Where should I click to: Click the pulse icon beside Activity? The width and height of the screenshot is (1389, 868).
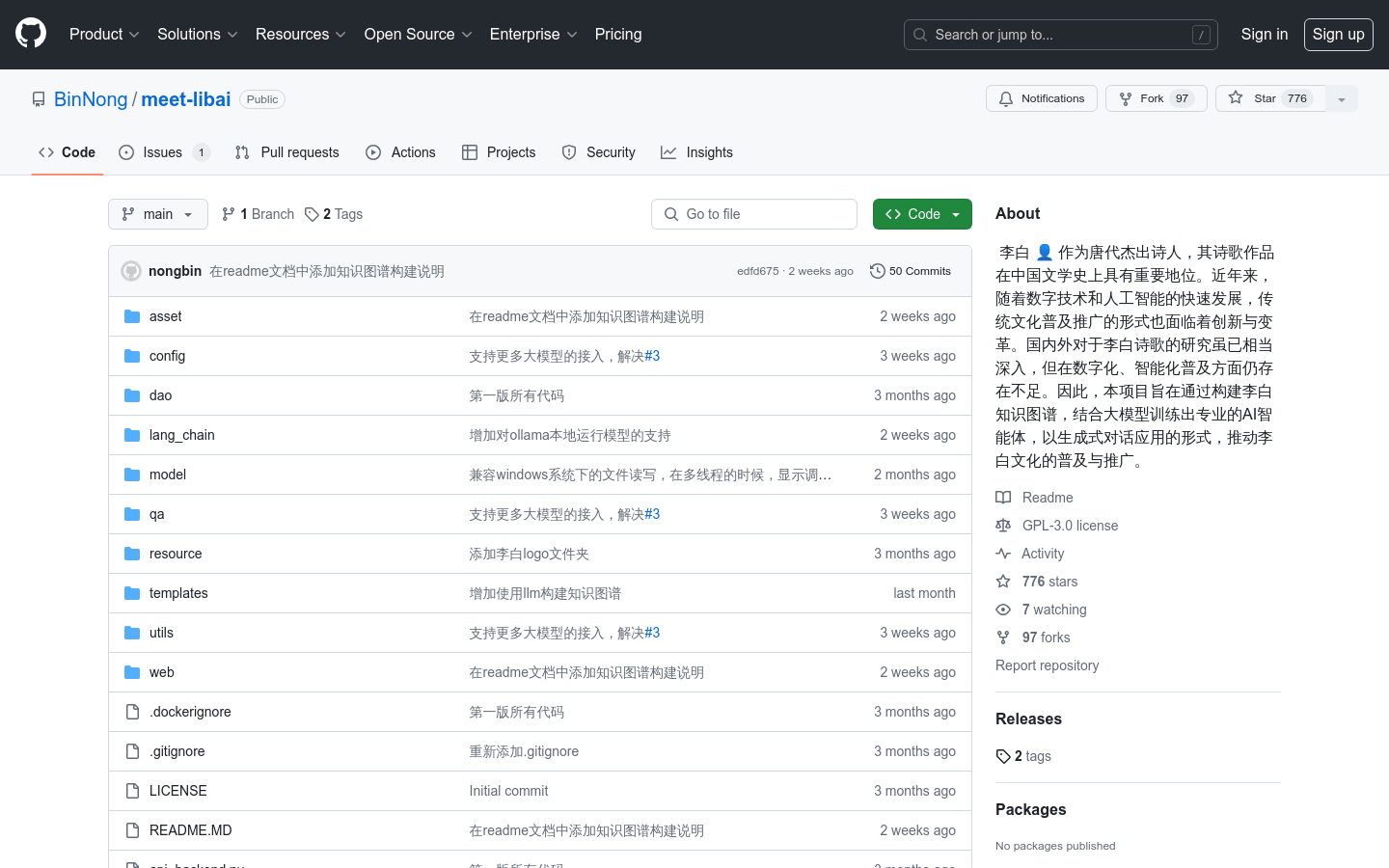[x=1003, y=554]
